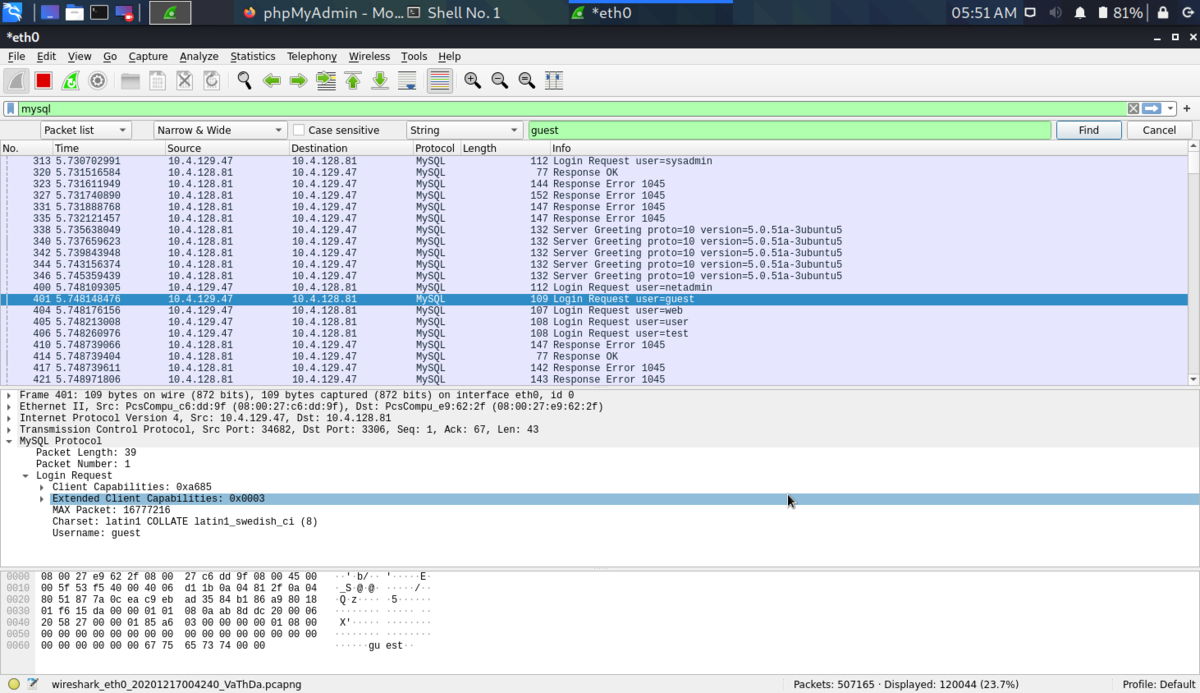
Task: Open the String search type dropdown
Action: click(465, 130)
